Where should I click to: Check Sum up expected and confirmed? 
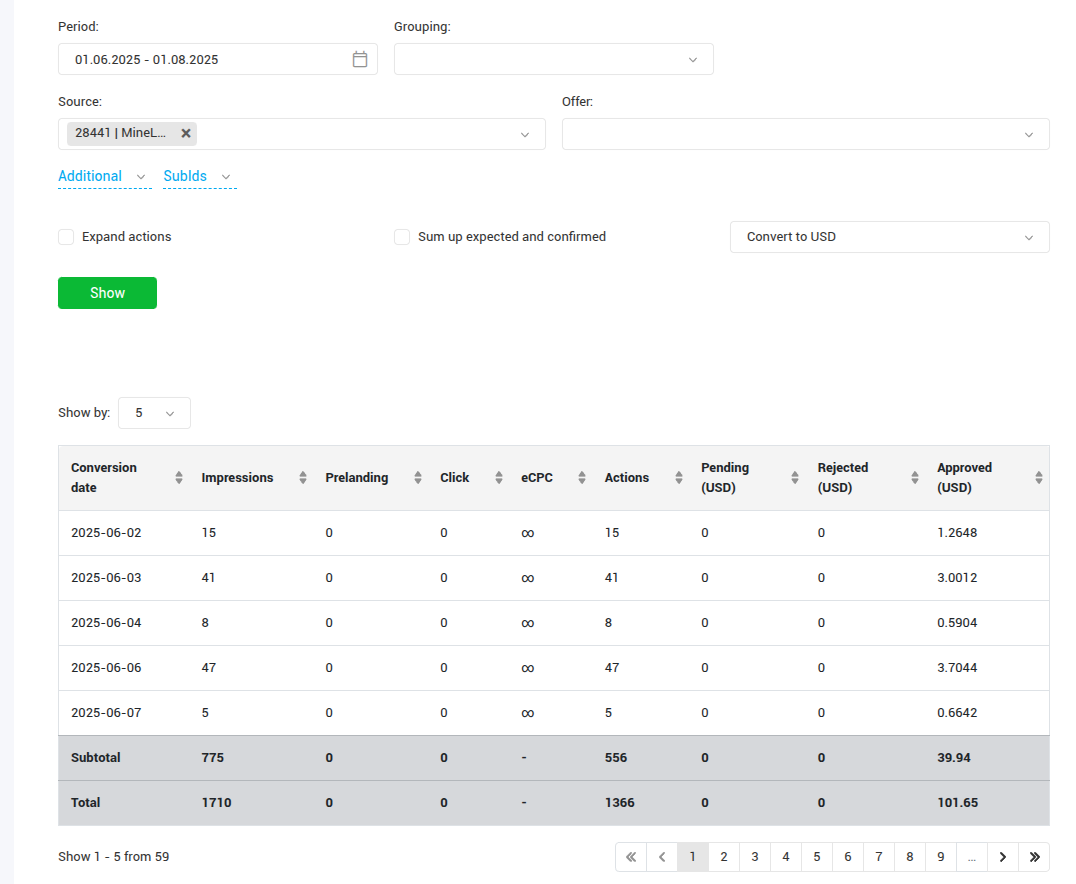click(x=402, y=237)
